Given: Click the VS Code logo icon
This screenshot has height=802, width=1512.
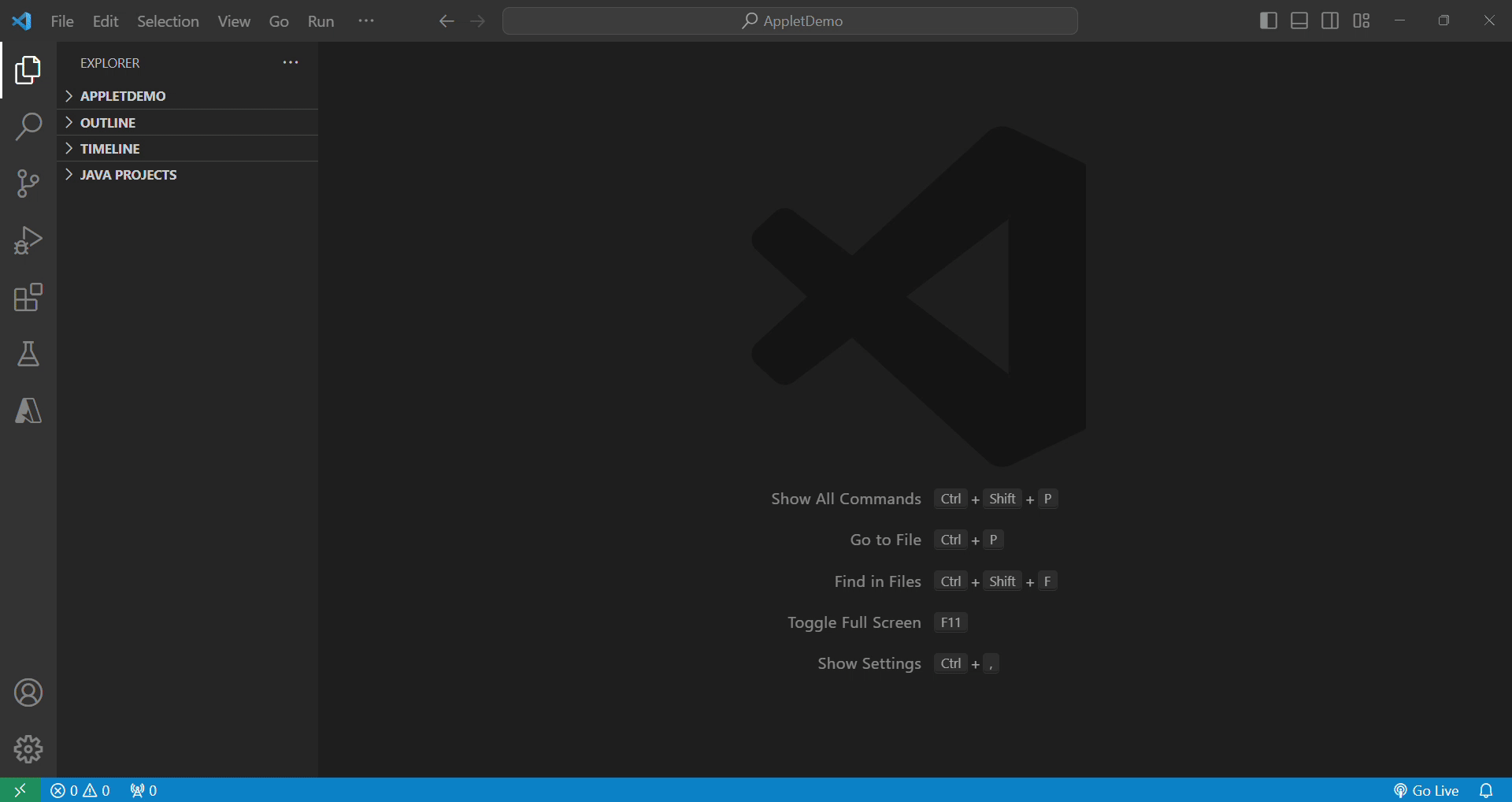Looking at the screenshot, I should (x=21, y=21).
